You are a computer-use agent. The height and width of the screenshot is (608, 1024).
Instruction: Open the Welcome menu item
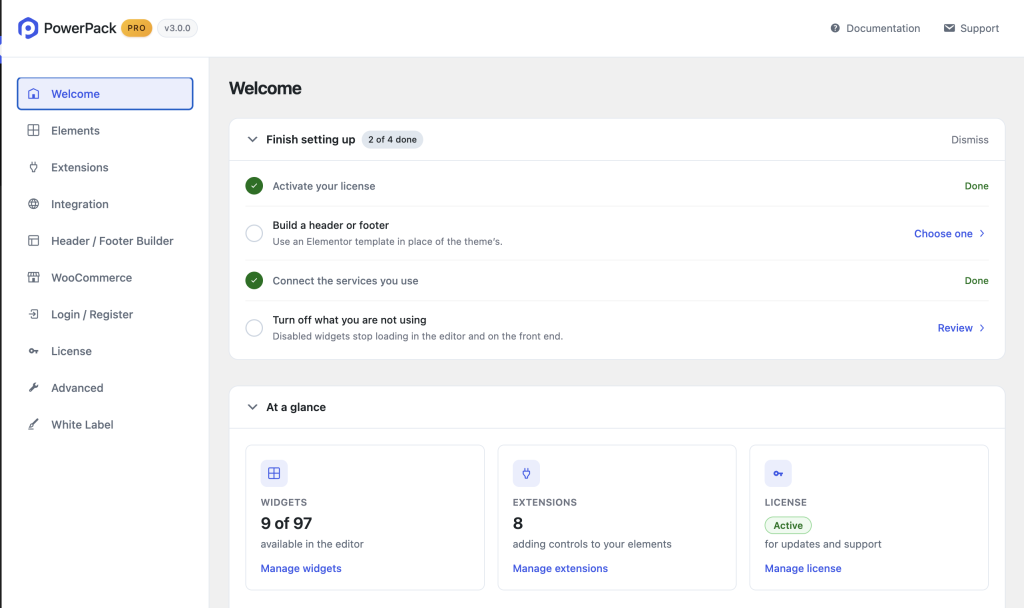point(105,94)
